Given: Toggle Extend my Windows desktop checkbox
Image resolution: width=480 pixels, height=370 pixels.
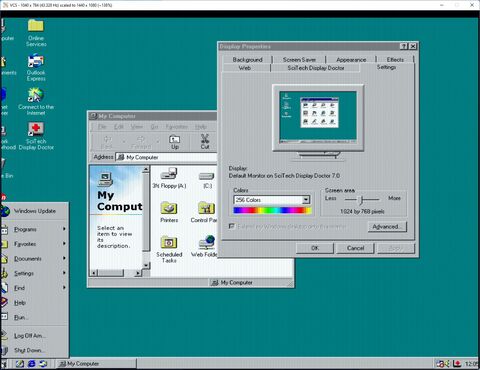Looking at the screenshot, I should tap(232, 226).
